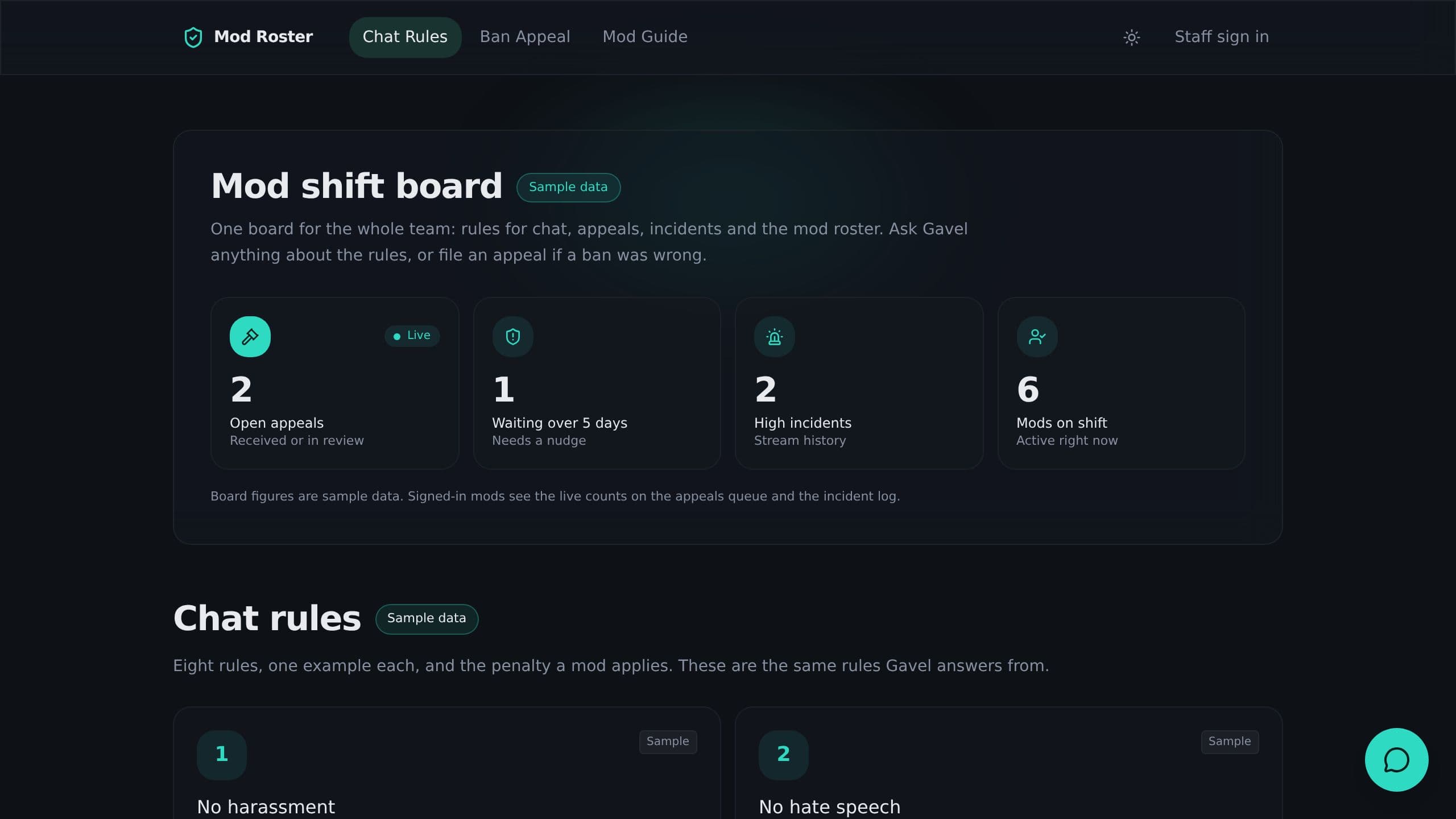
Task: Open the Ban Appeal nav tab
Action: pos(525,37)
